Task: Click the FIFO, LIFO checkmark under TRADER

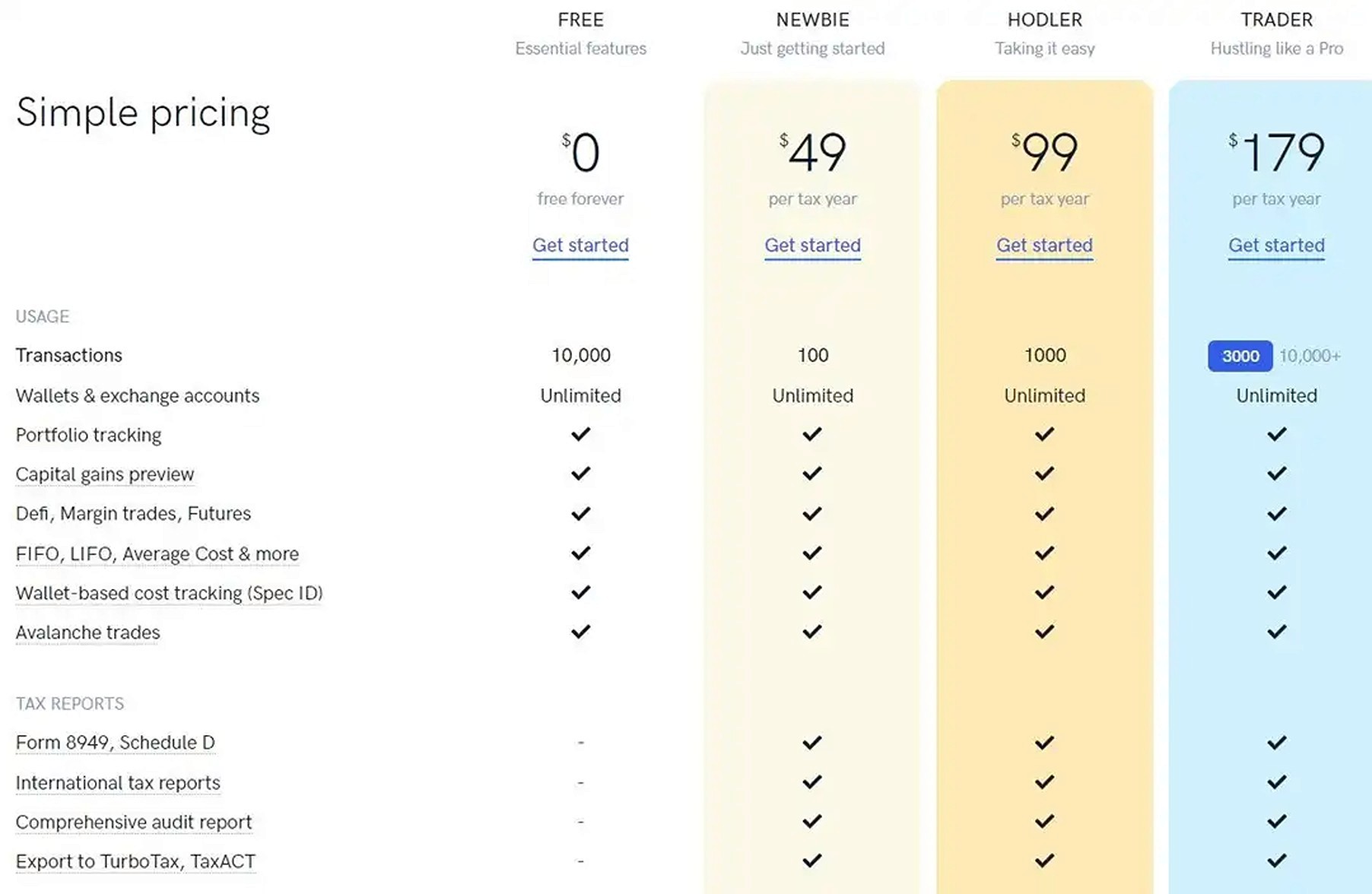Action: point(1276,553)
